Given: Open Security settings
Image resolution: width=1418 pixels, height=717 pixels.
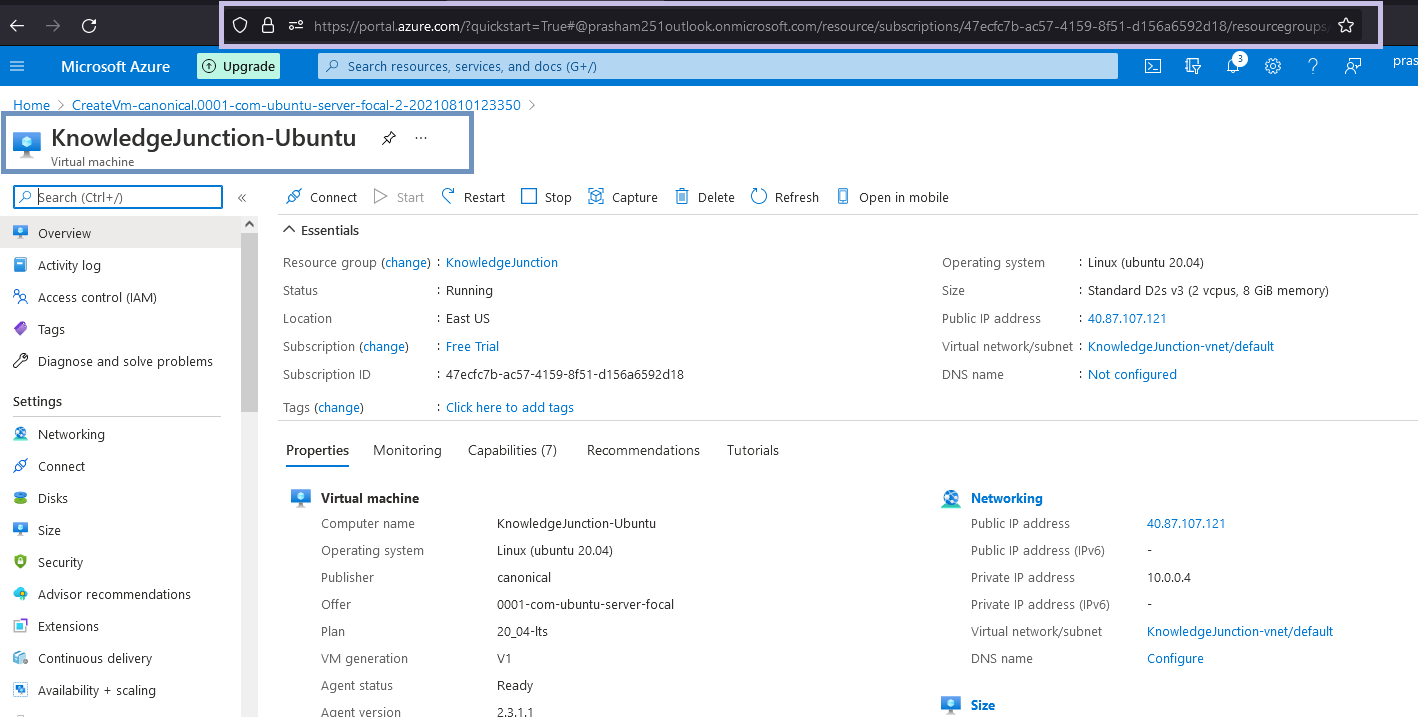Looking at the screenshot, I should (x=120, y=562).
